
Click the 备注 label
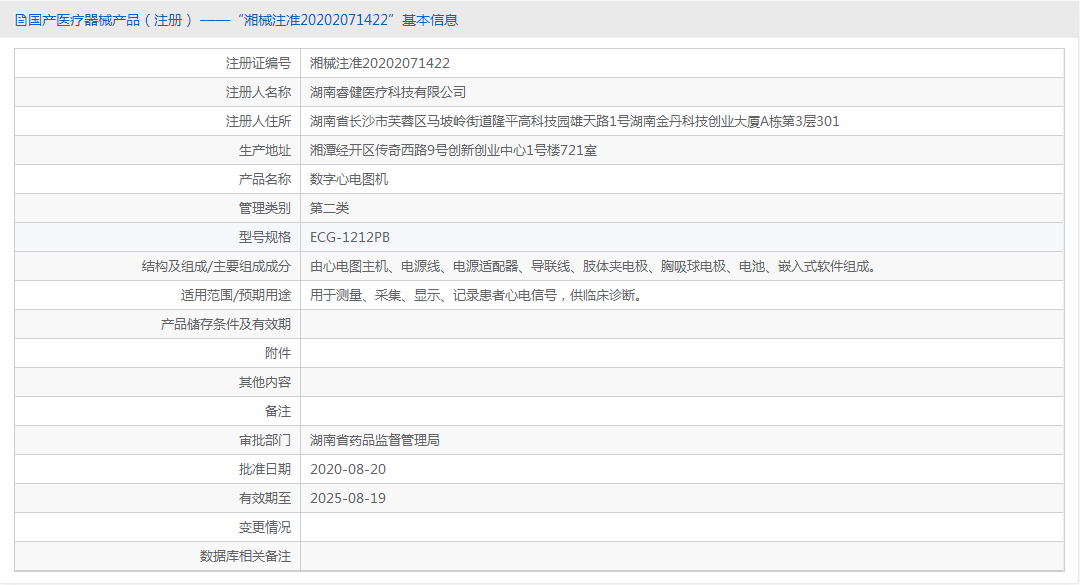pos(278,411)
